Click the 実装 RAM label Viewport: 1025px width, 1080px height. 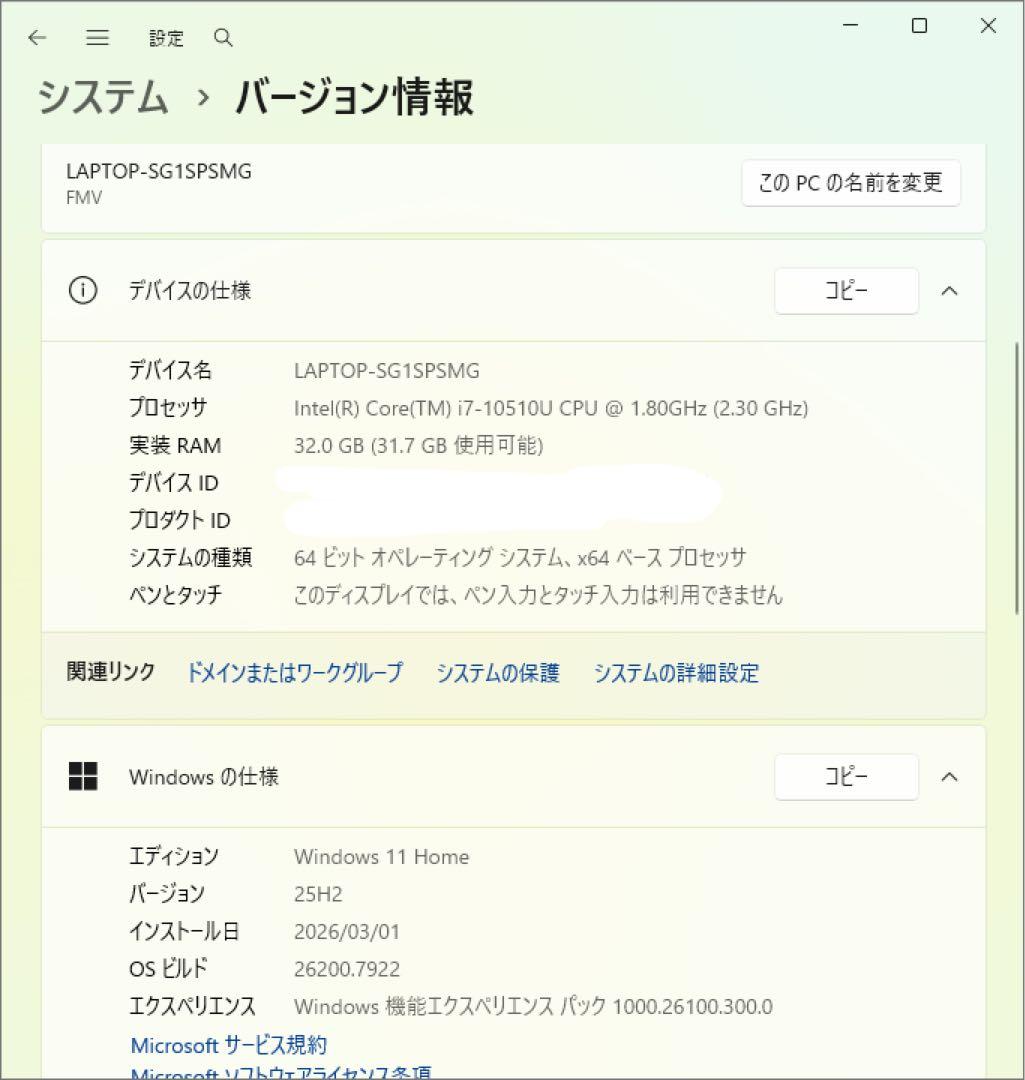pyautogui.click(x=175, y=446)
